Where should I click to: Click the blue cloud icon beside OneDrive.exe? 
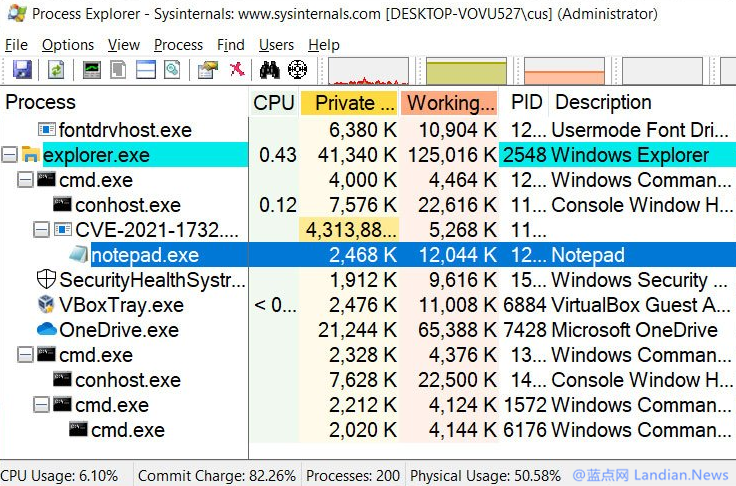46,330
